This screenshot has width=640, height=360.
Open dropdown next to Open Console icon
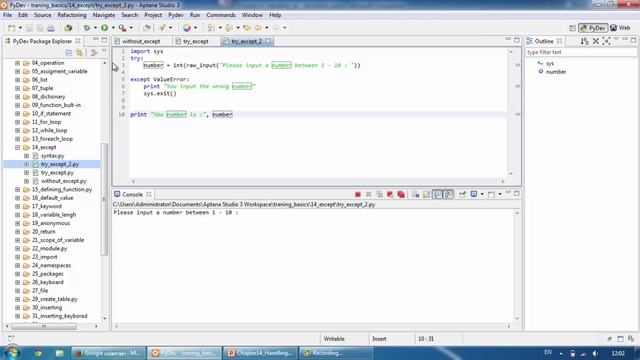pos(500,194)
